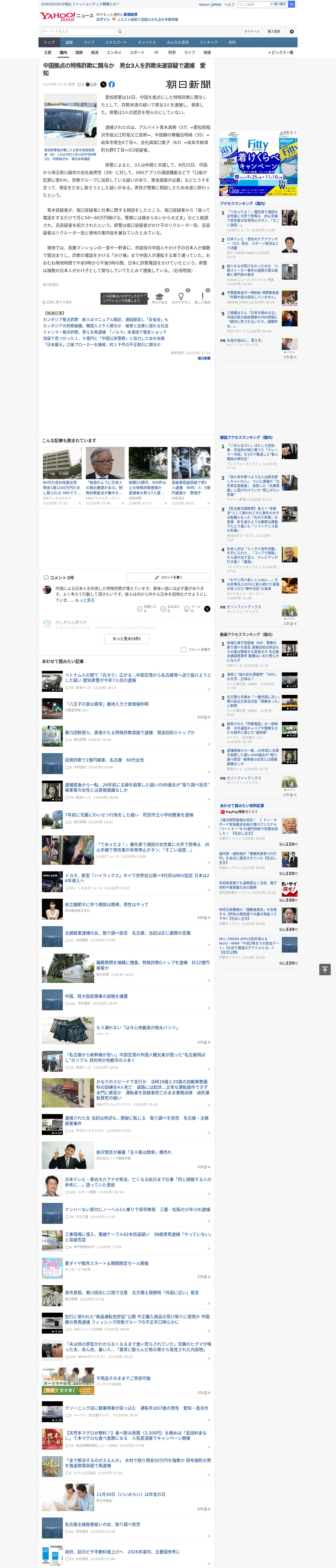Open ranking item 日本テレビ・菅谷大介アナウンサー死去

point(253,244)
